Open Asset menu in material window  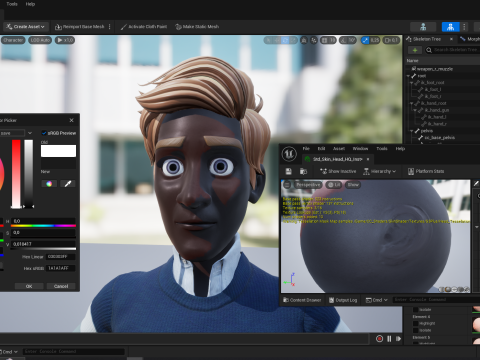(339, 148)
